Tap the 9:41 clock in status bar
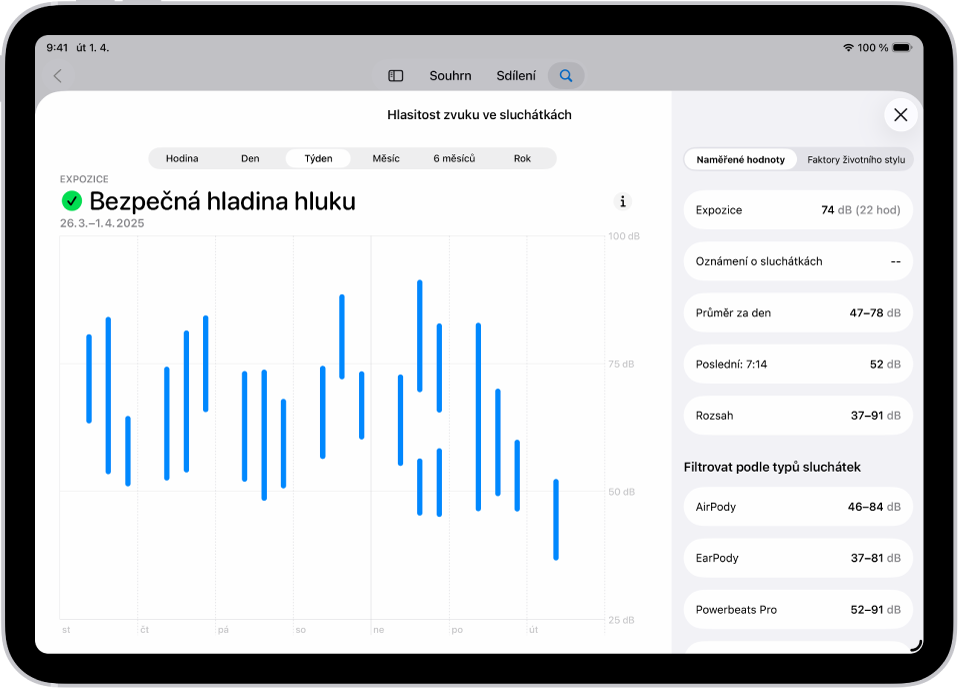Screen dimensions: 960x689 coord(57,47)
